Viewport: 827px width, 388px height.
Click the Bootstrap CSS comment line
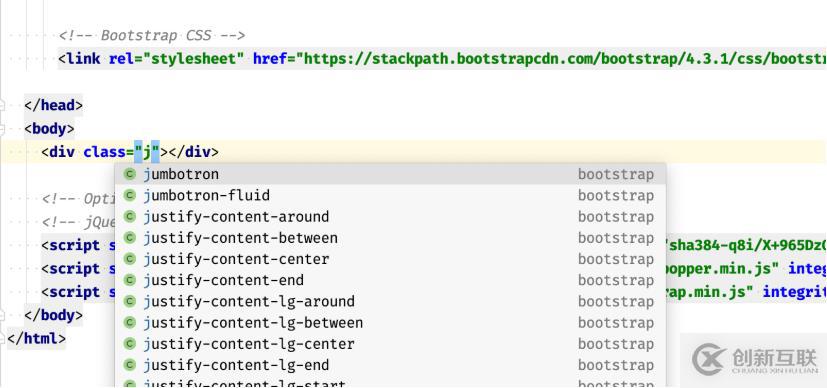(x=152, y=36)
